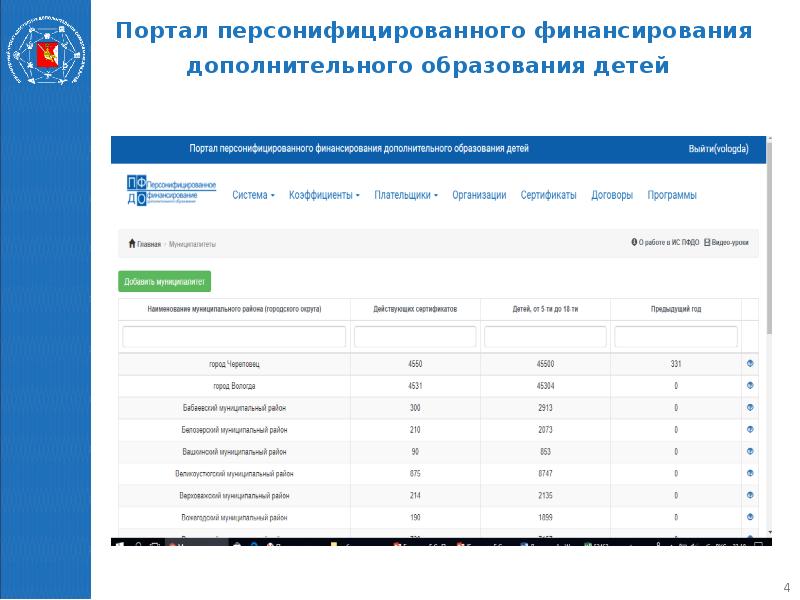Image resolution: width=800 pixels, height=600 pixels.
Task: Go to the Договоры section
Action: (612, 196)
